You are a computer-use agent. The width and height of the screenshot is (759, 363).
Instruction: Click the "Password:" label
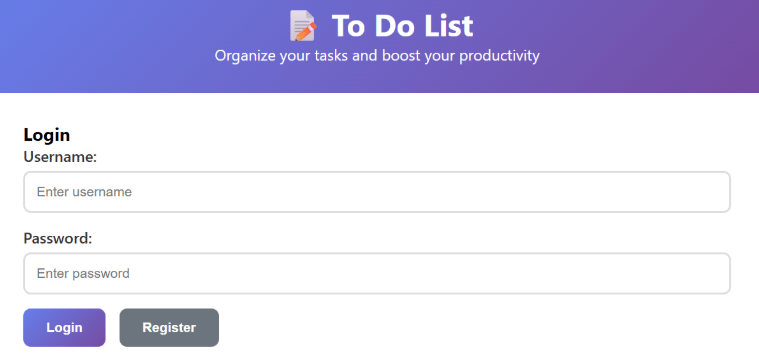click(58, 239)
